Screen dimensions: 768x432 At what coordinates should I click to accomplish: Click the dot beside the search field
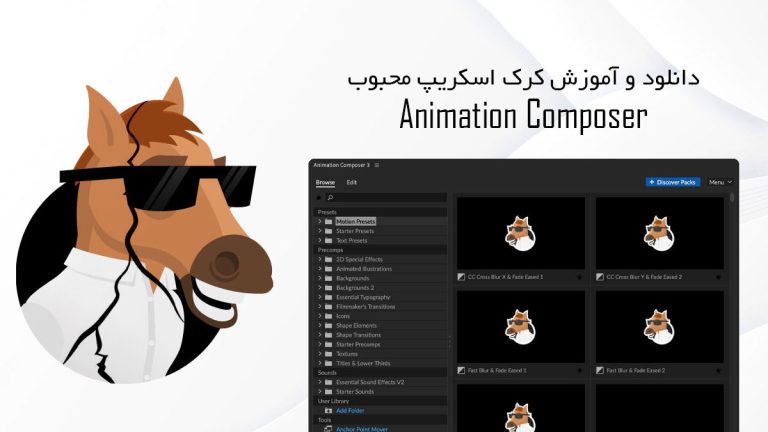319,197
